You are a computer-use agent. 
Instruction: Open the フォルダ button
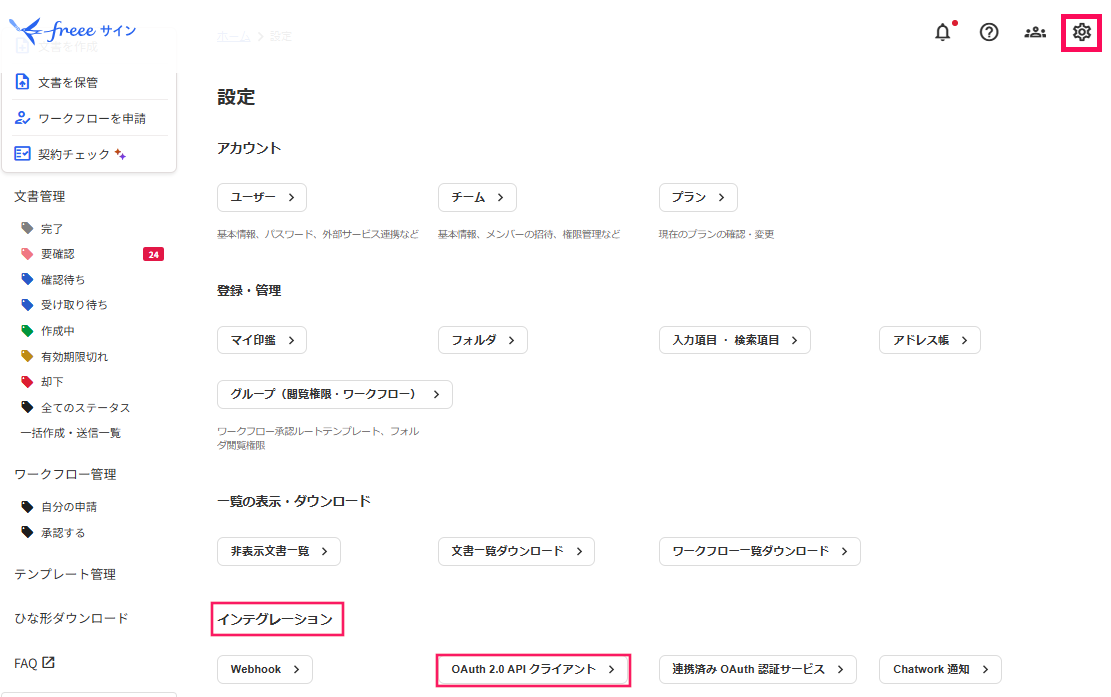click(483, 340)
